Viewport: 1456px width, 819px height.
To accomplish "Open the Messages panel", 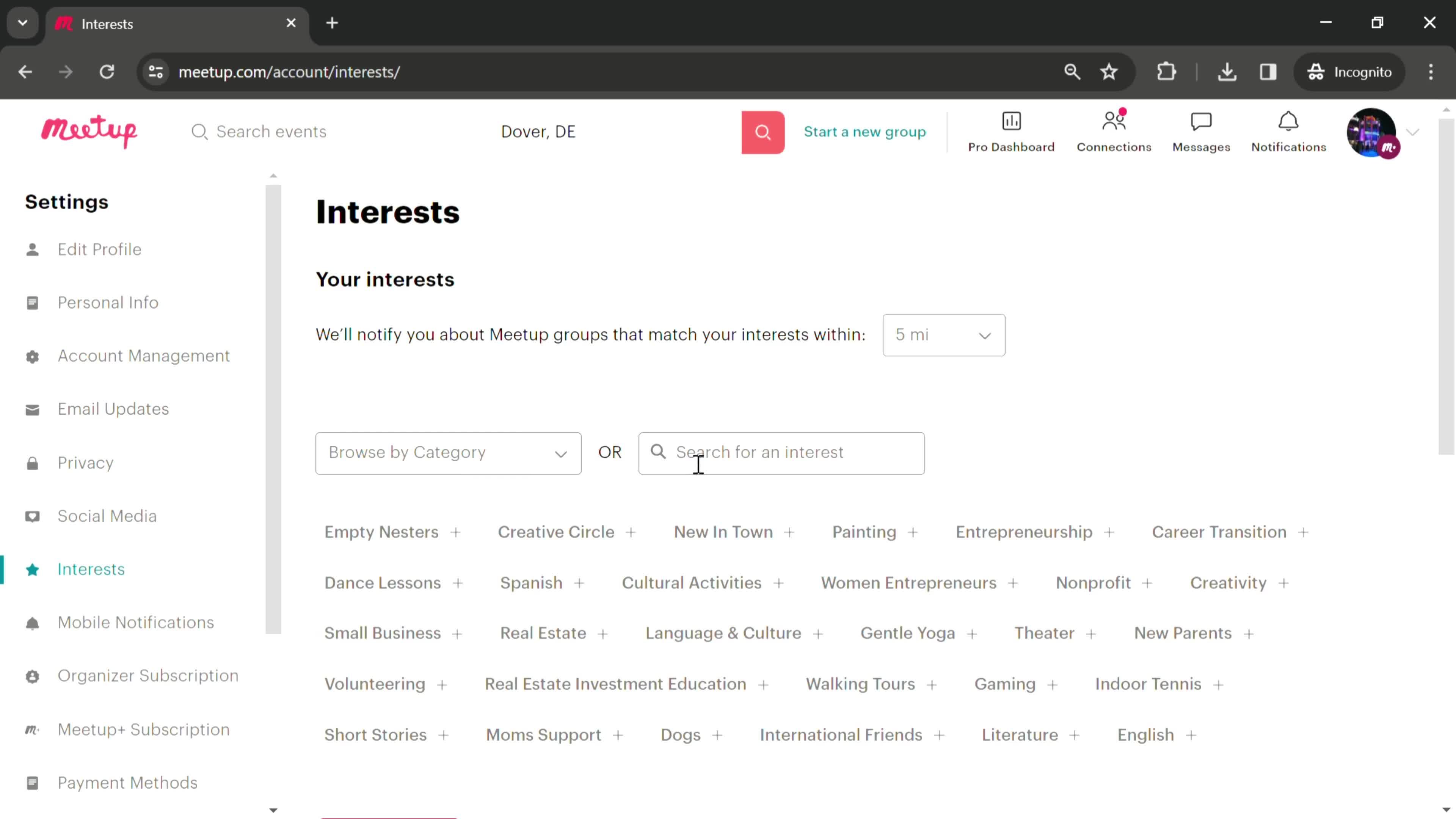I will tap(1200, 131).
